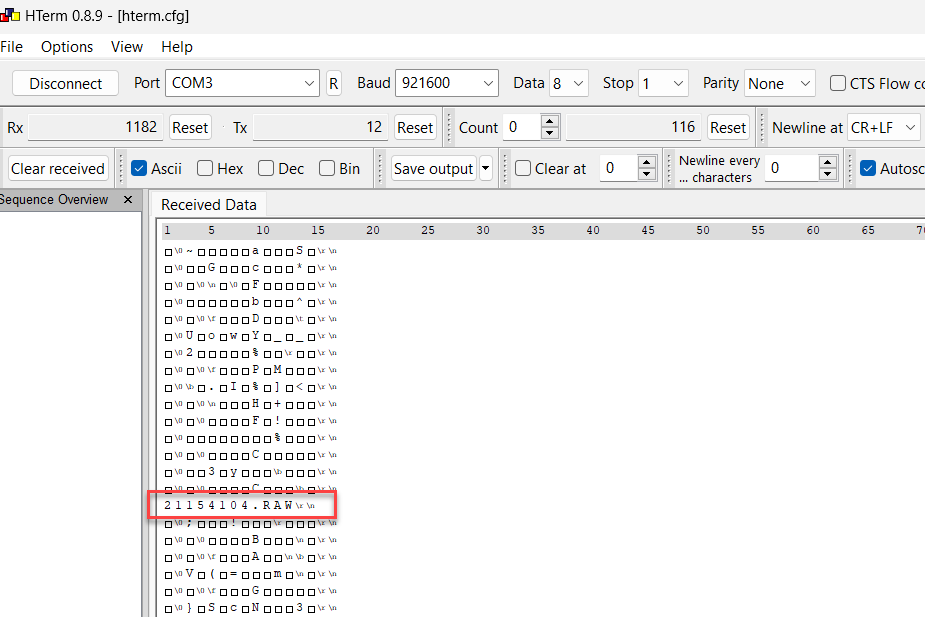
Task: Switch to the Received Data tab
Action: point(209,205)
